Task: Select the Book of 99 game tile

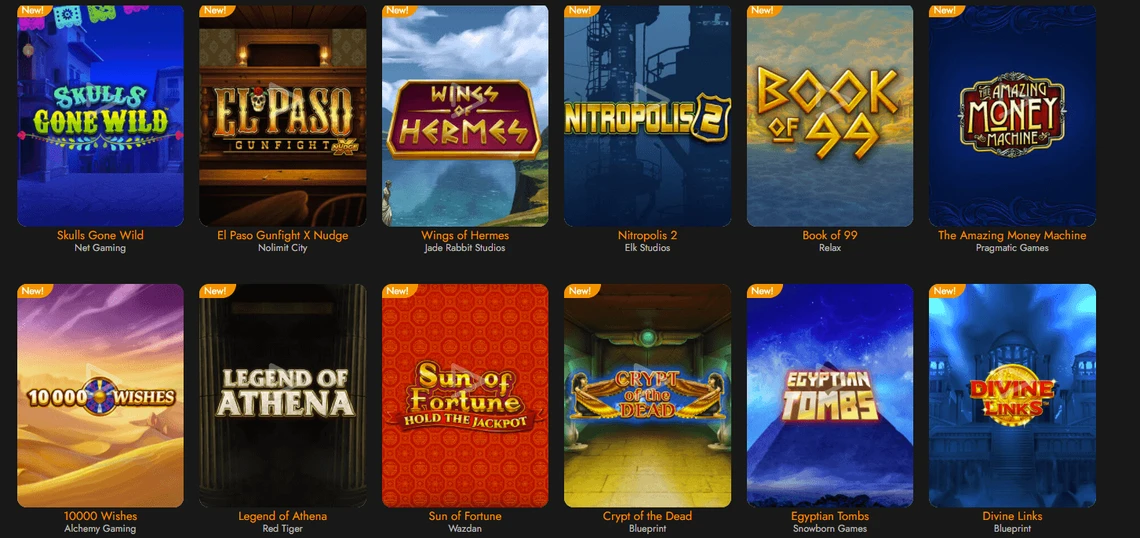Action: click(x=830, y=116)
